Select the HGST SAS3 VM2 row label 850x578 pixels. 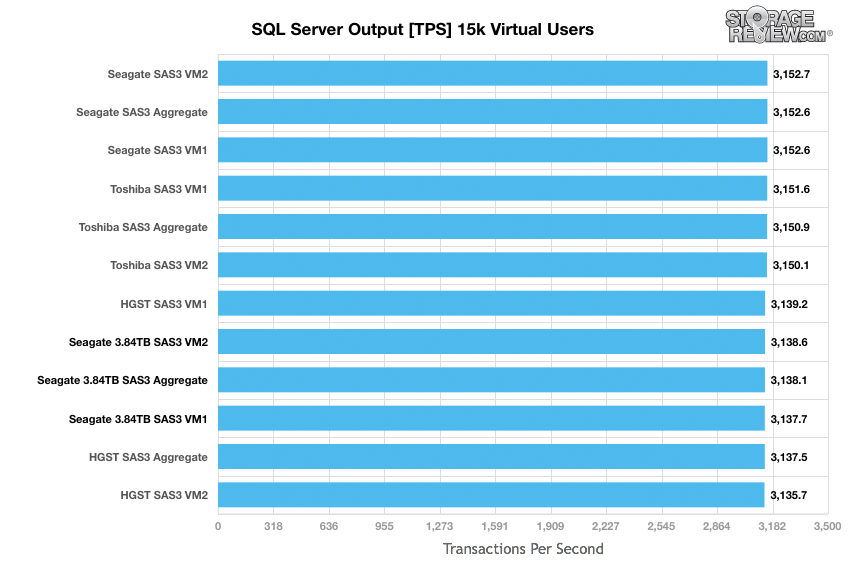(x=164, y=495)
